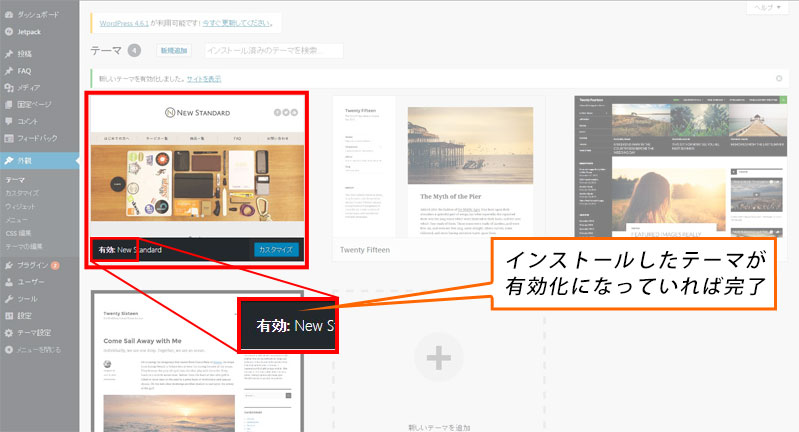This screenshot has height=432, width=799.
Task: Open 固定ページ pages icon
Action: pos(9,104)
